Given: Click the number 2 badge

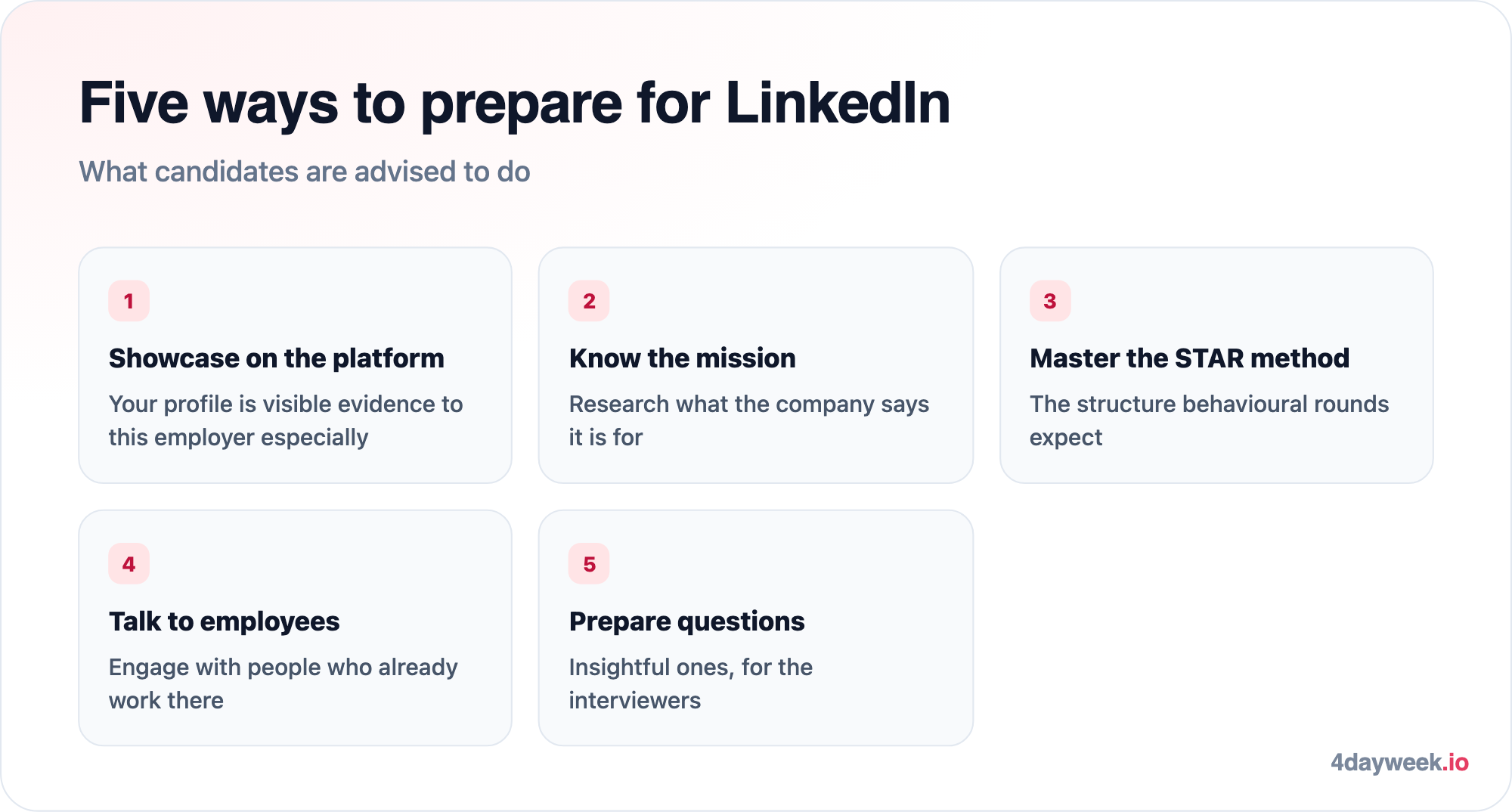Looking at the screenshot, I should pyautogui.click(x=589, y=301).
